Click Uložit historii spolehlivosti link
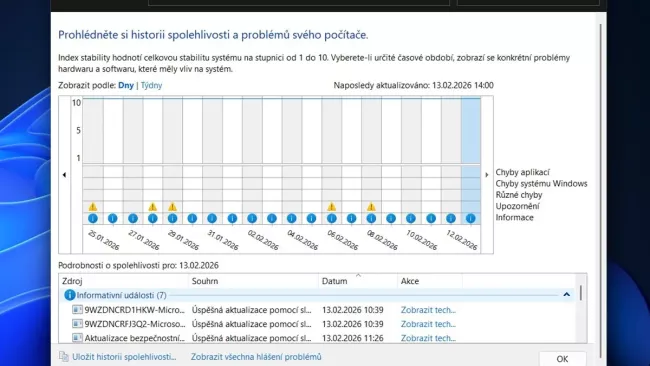 point(124,356)
